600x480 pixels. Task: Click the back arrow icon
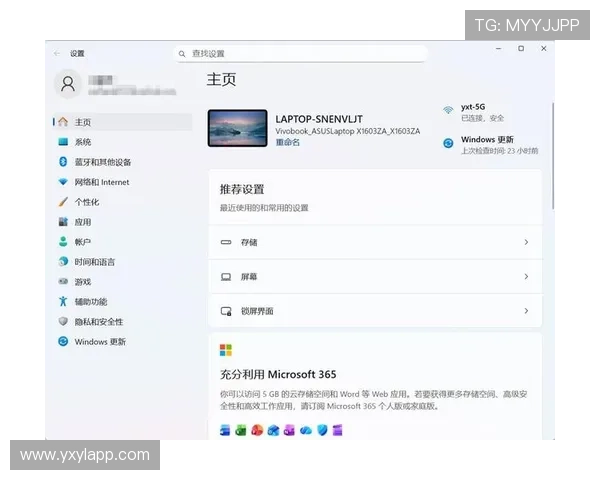tap(57, 53)
